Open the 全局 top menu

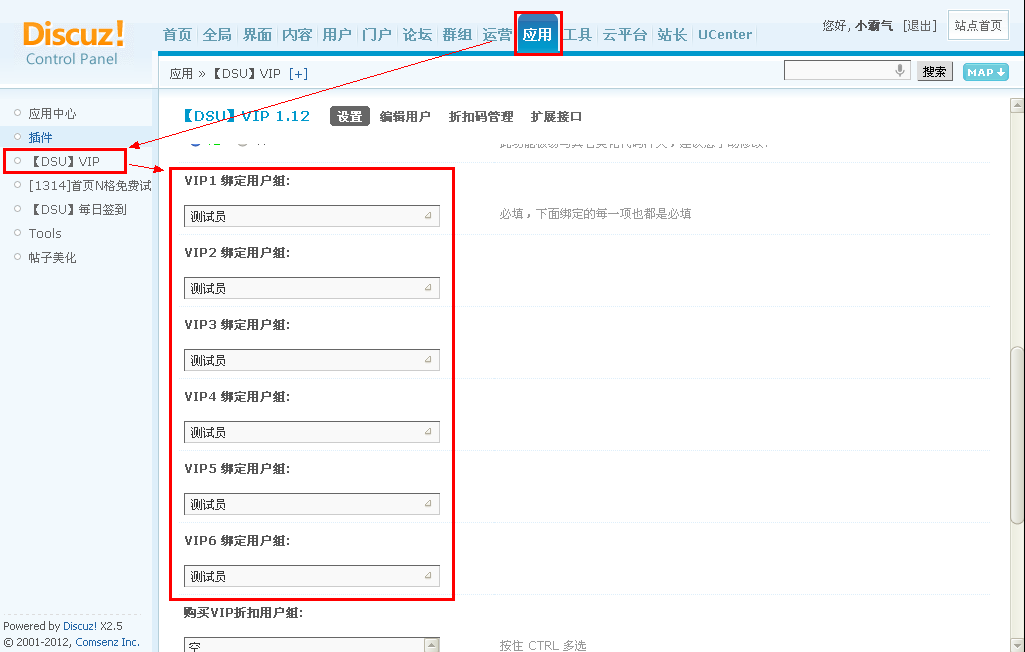pyautogui.click(x=217, y=35)
